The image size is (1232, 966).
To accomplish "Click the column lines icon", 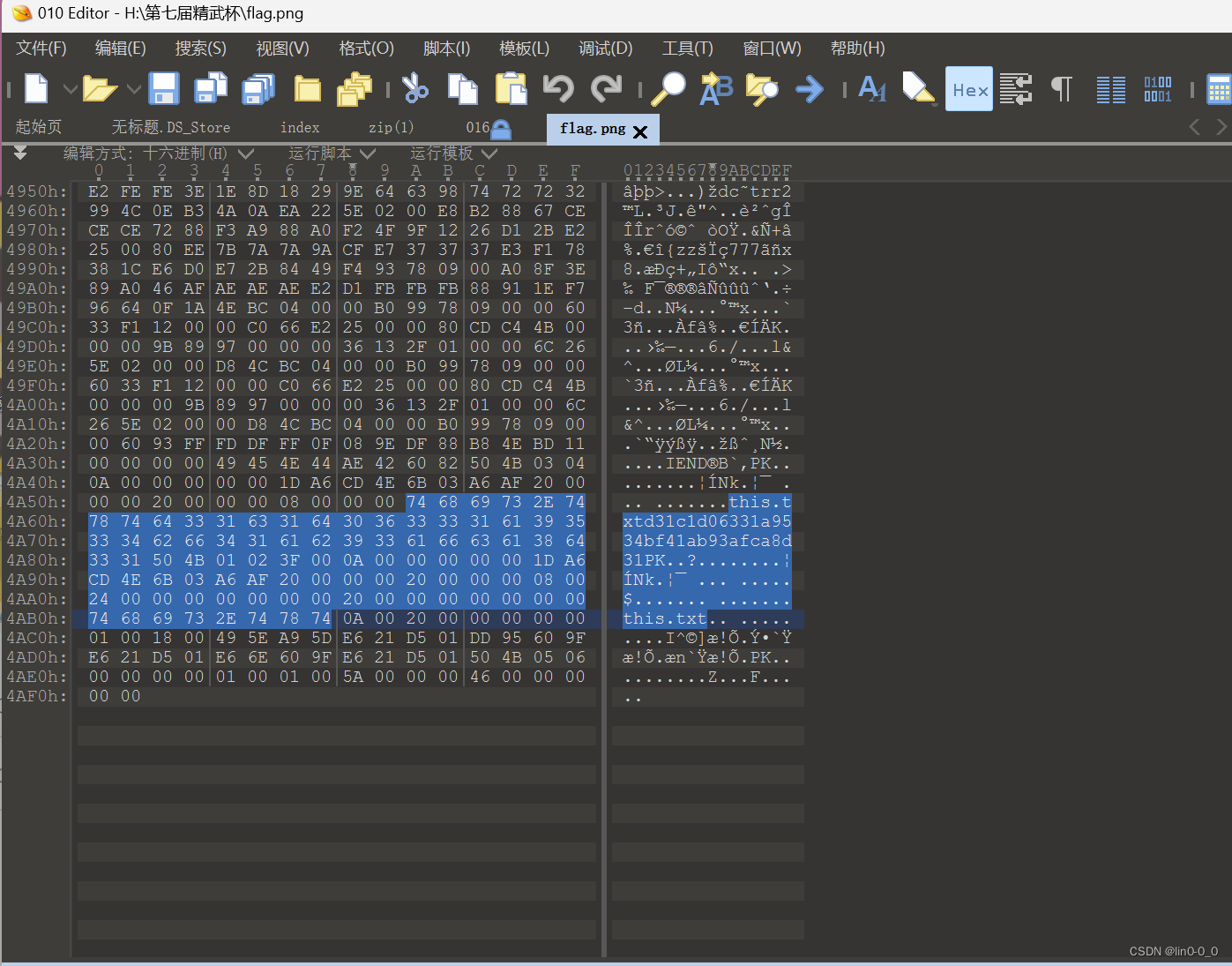I will 1110,89.
